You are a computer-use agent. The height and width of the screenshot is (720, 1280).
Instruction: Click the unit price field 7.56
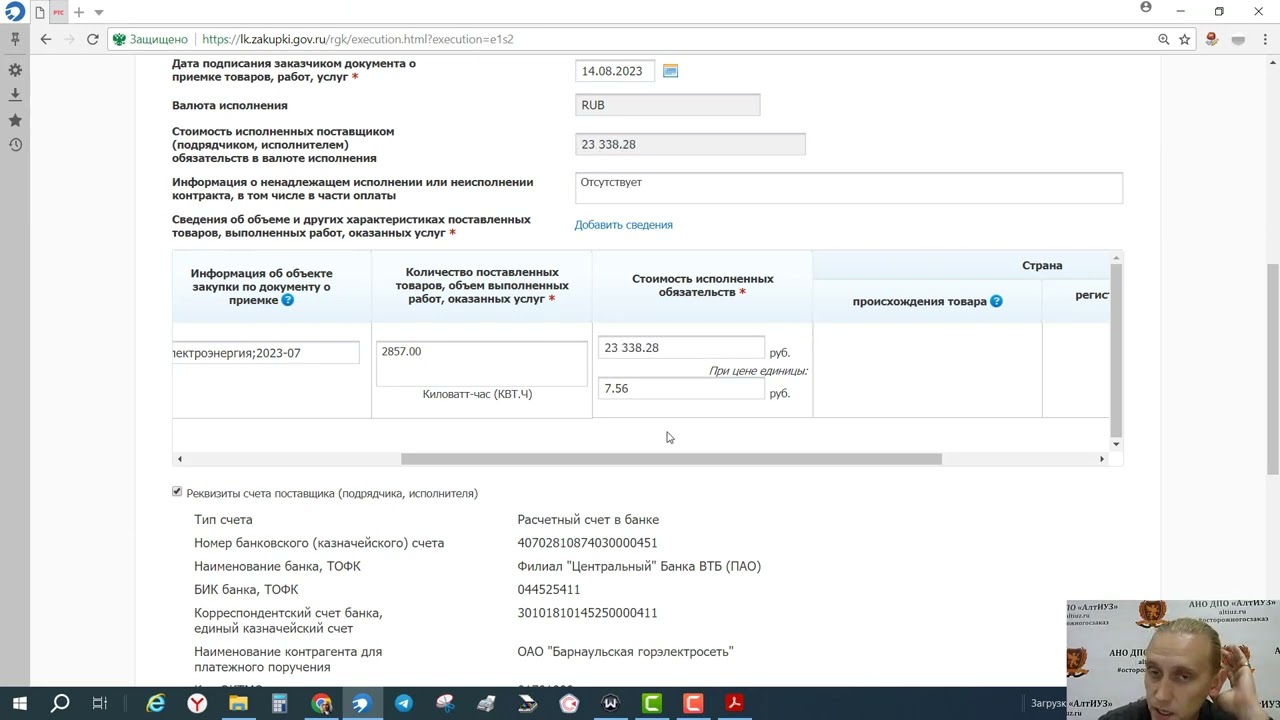pos(681,388)
